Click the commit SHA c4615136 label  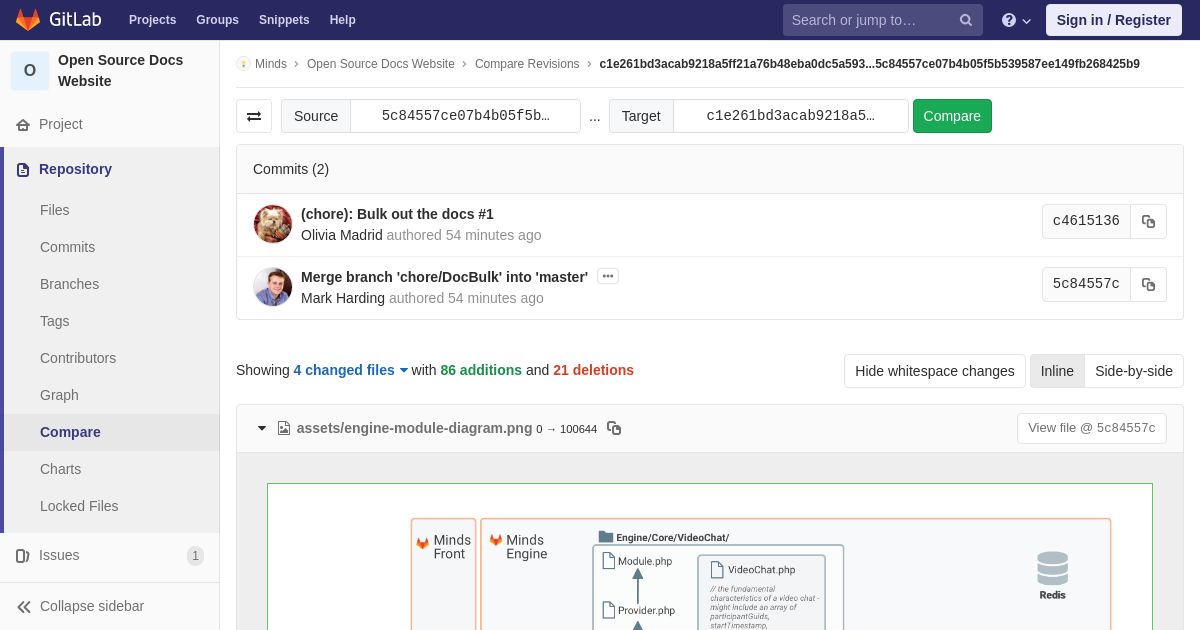click(1086, 222)
